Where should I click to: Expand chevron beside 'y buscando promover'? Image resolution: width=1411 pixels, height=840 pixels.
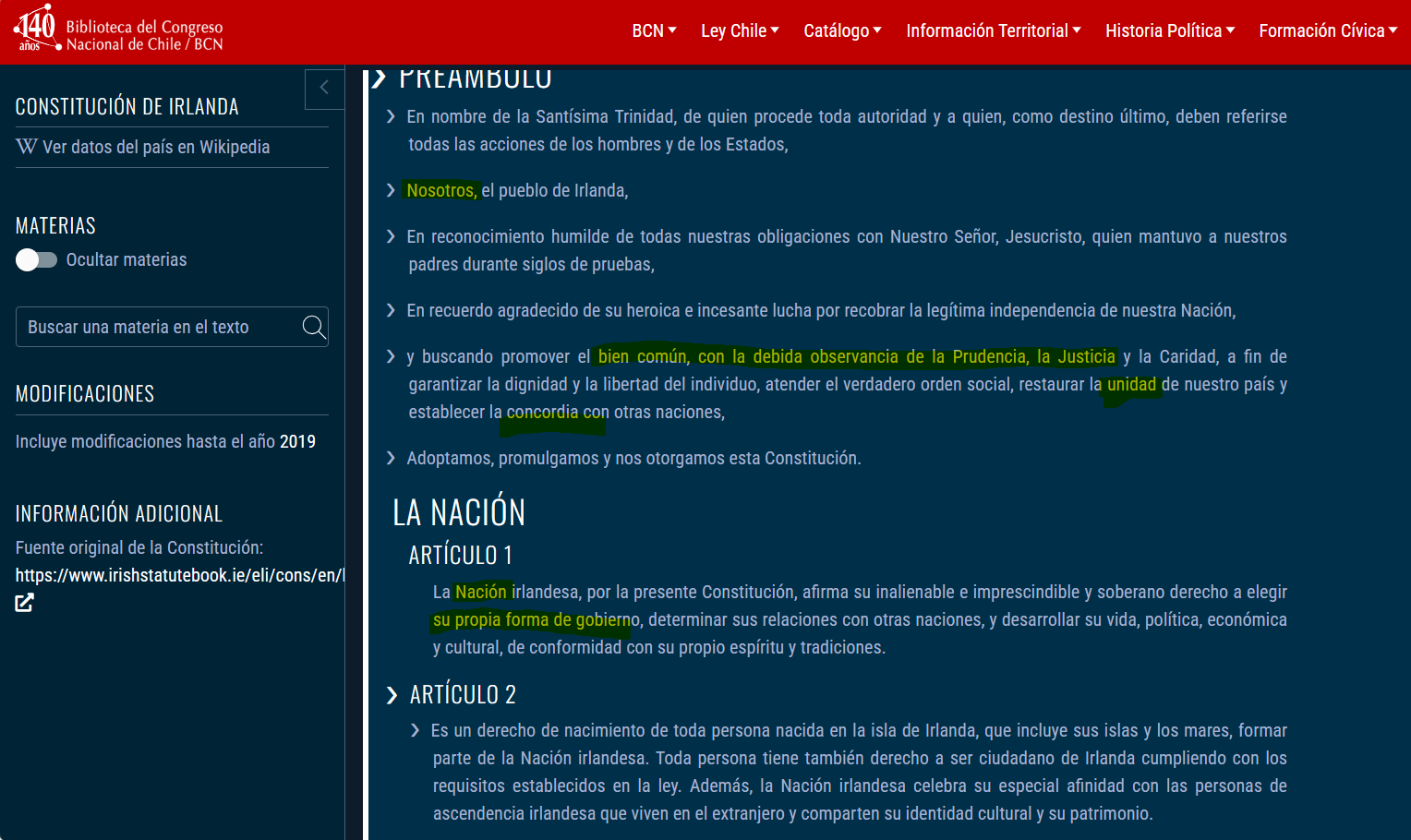point(391,356)
